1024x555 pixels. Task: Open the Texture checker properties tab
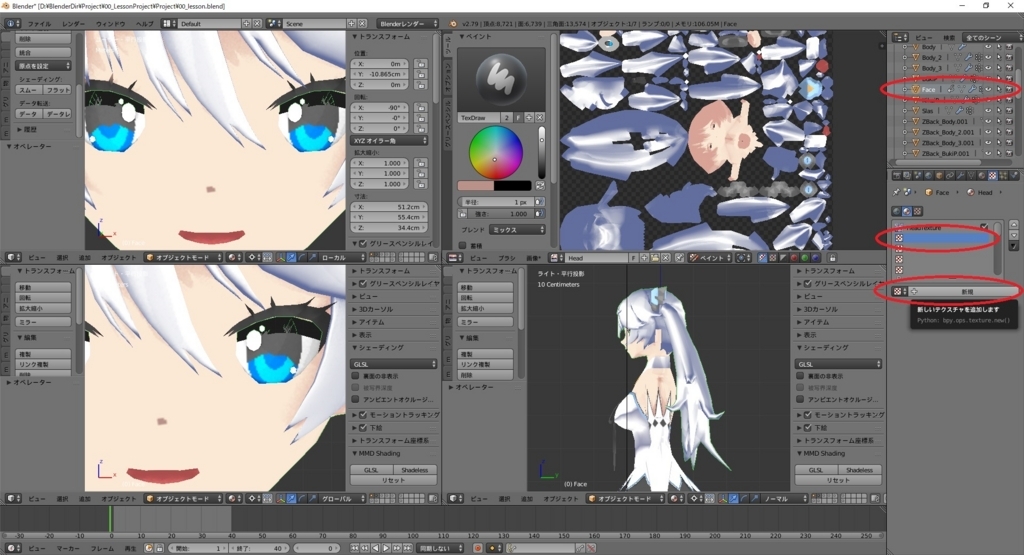993,175
